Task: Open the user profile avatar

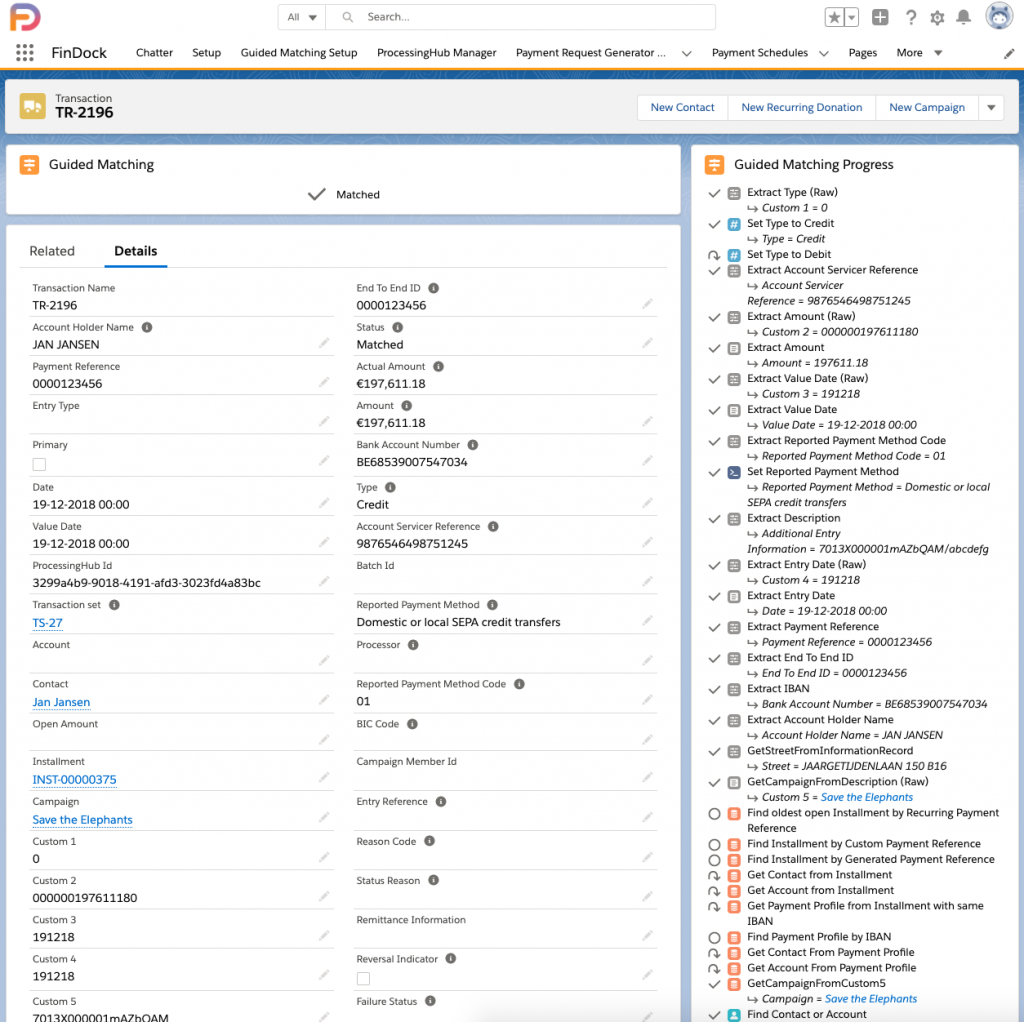Action: pyautogui.click(x=999, y=16)
